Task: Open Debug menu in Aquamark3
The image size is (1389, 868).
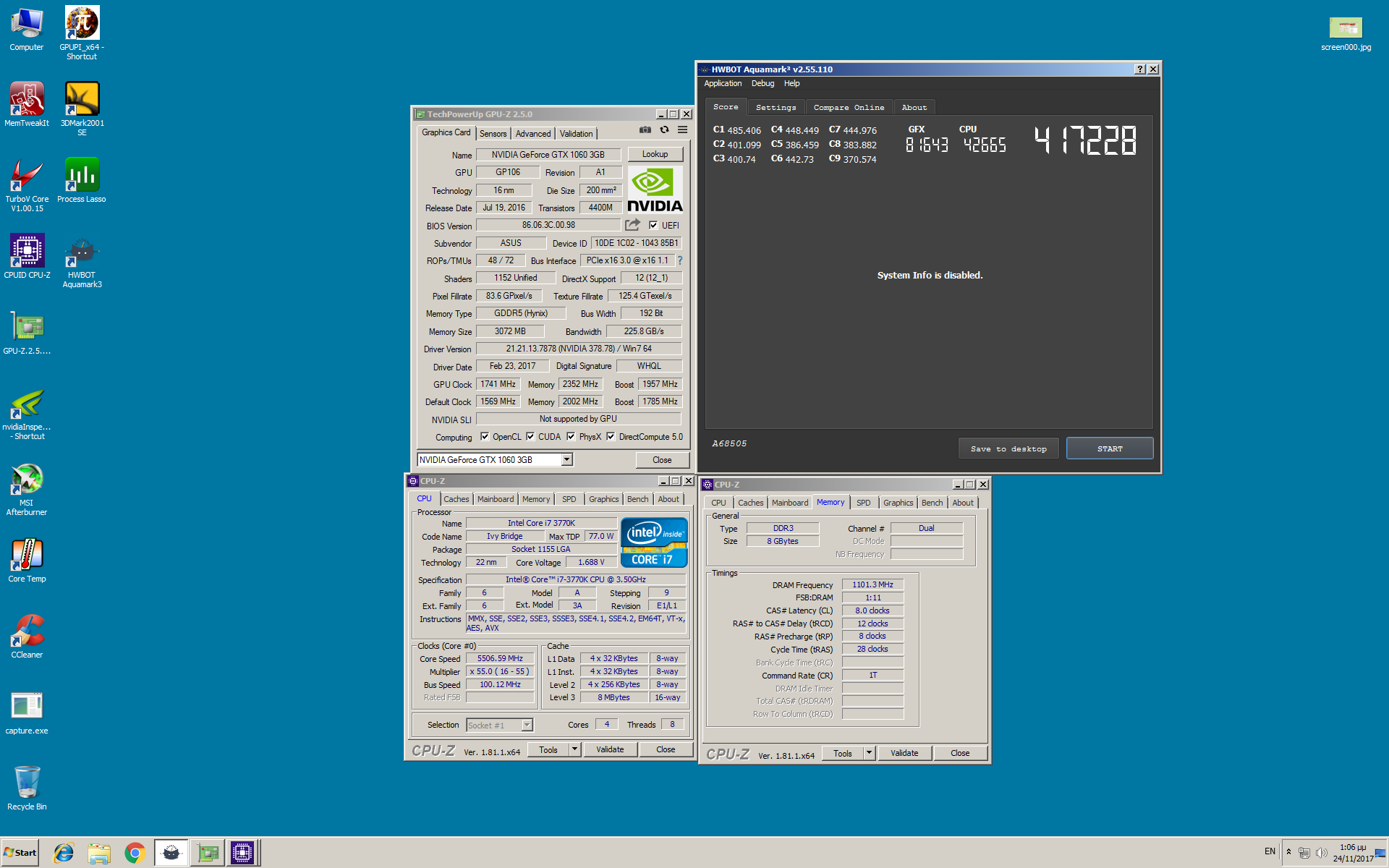Action: click(x=763, y=83)
